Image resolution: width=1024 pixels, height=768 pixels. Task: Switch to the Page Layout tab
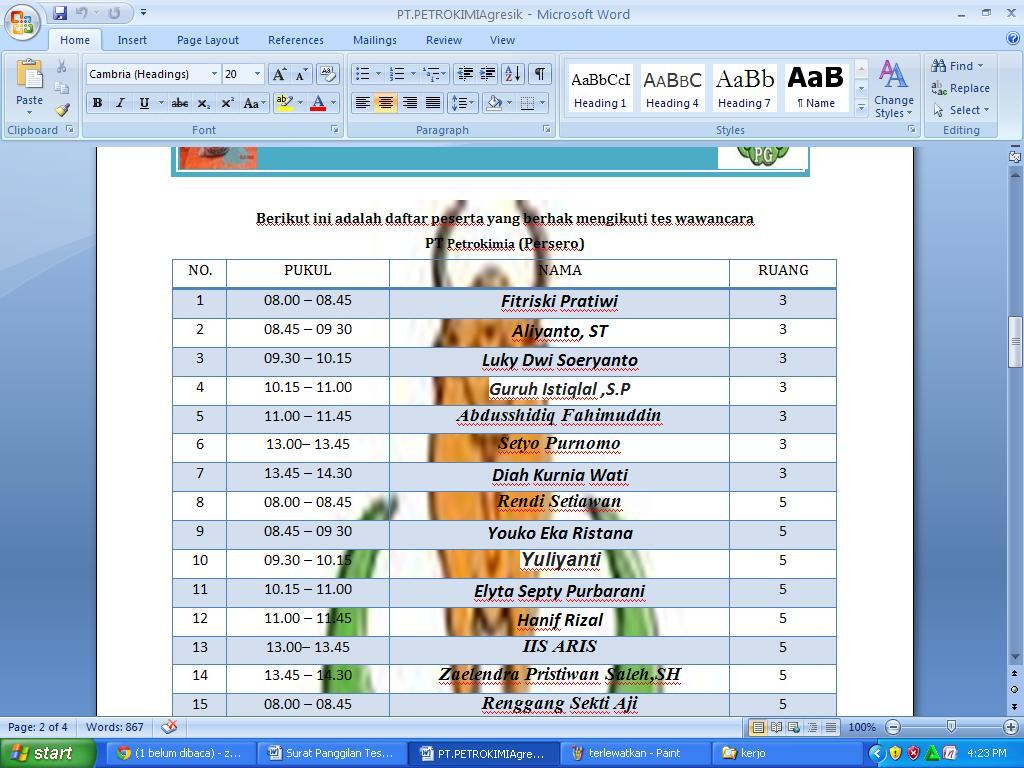click(207, 40)
